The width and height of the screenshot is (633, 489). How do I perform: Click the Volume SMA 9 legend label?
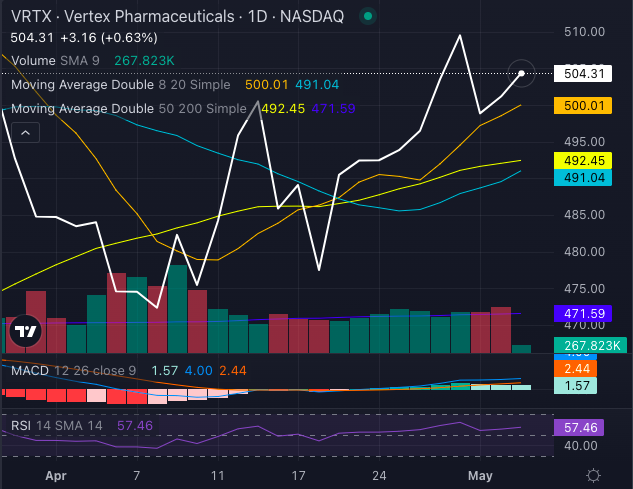[55, 61]
